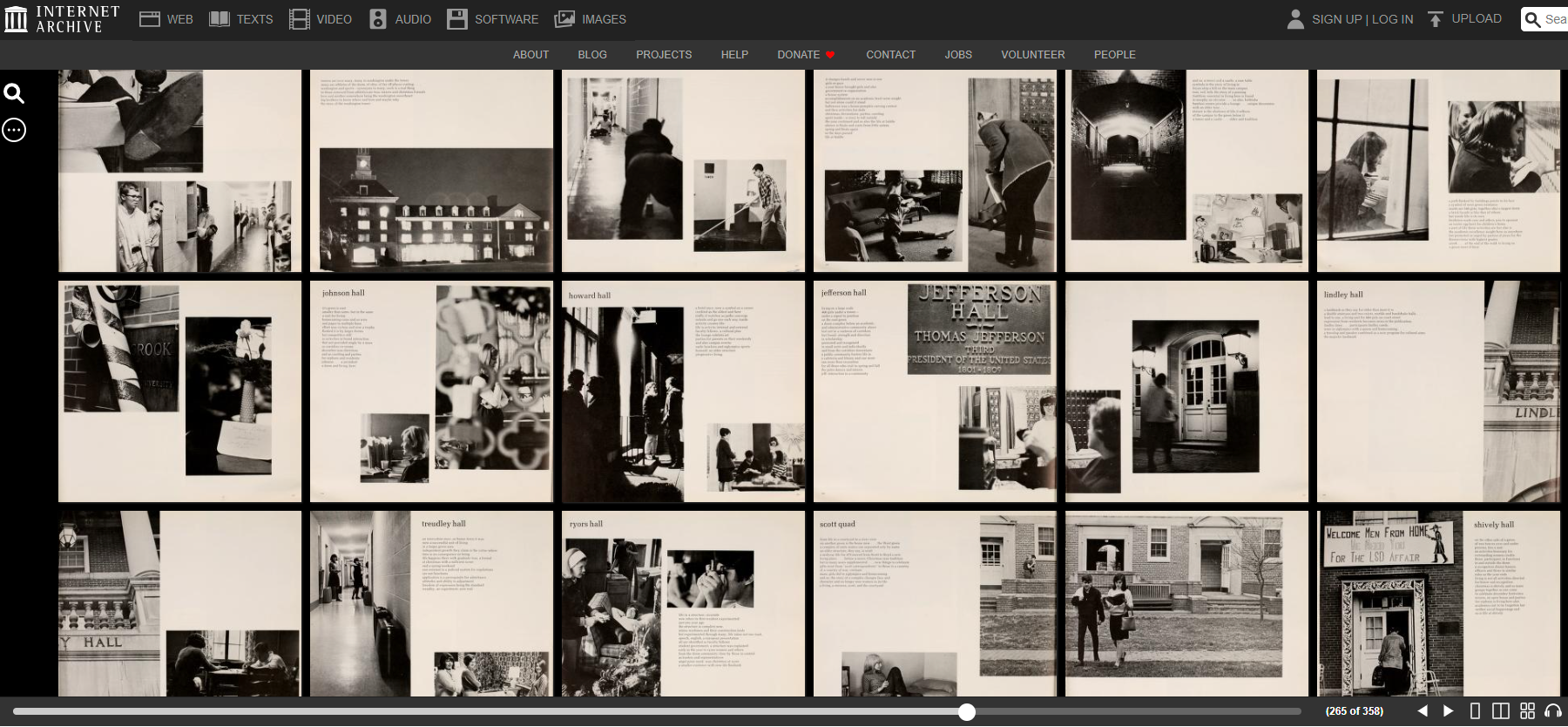Flip to the previous page
Viewport: 1568px width, 727px height.
point(1423,711)
